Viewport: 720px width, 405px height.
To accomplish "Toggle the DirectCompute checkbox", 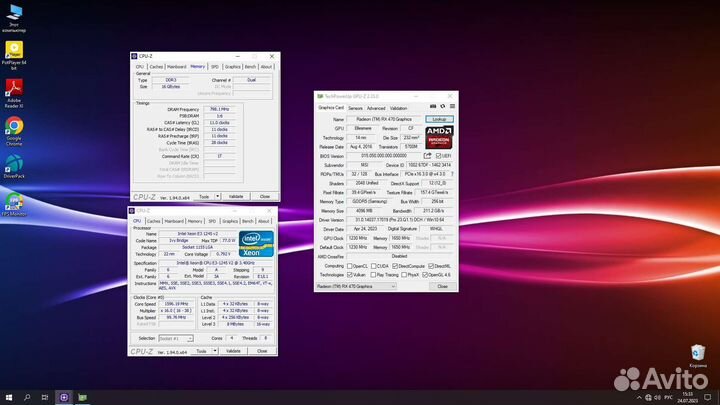I will pyautogui.click(x=395, y=266).
